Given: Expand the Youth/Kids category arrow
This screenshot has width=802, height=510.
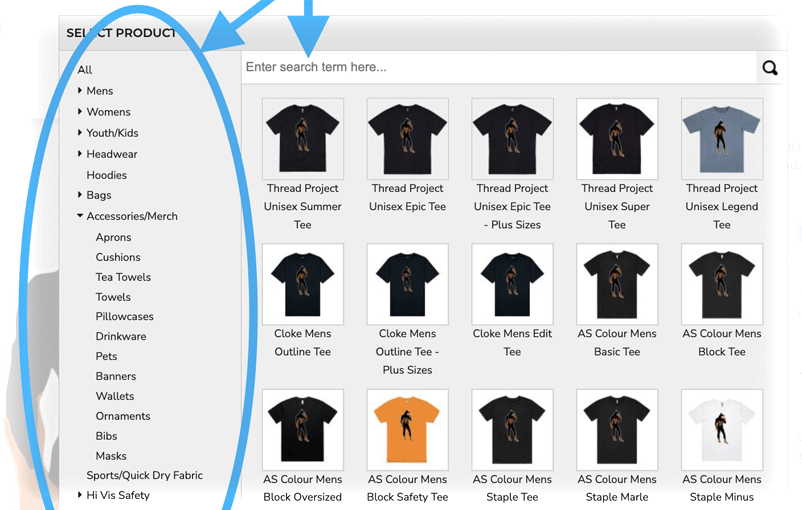Looking at the screenshot, I should click(x=80, y=132).
